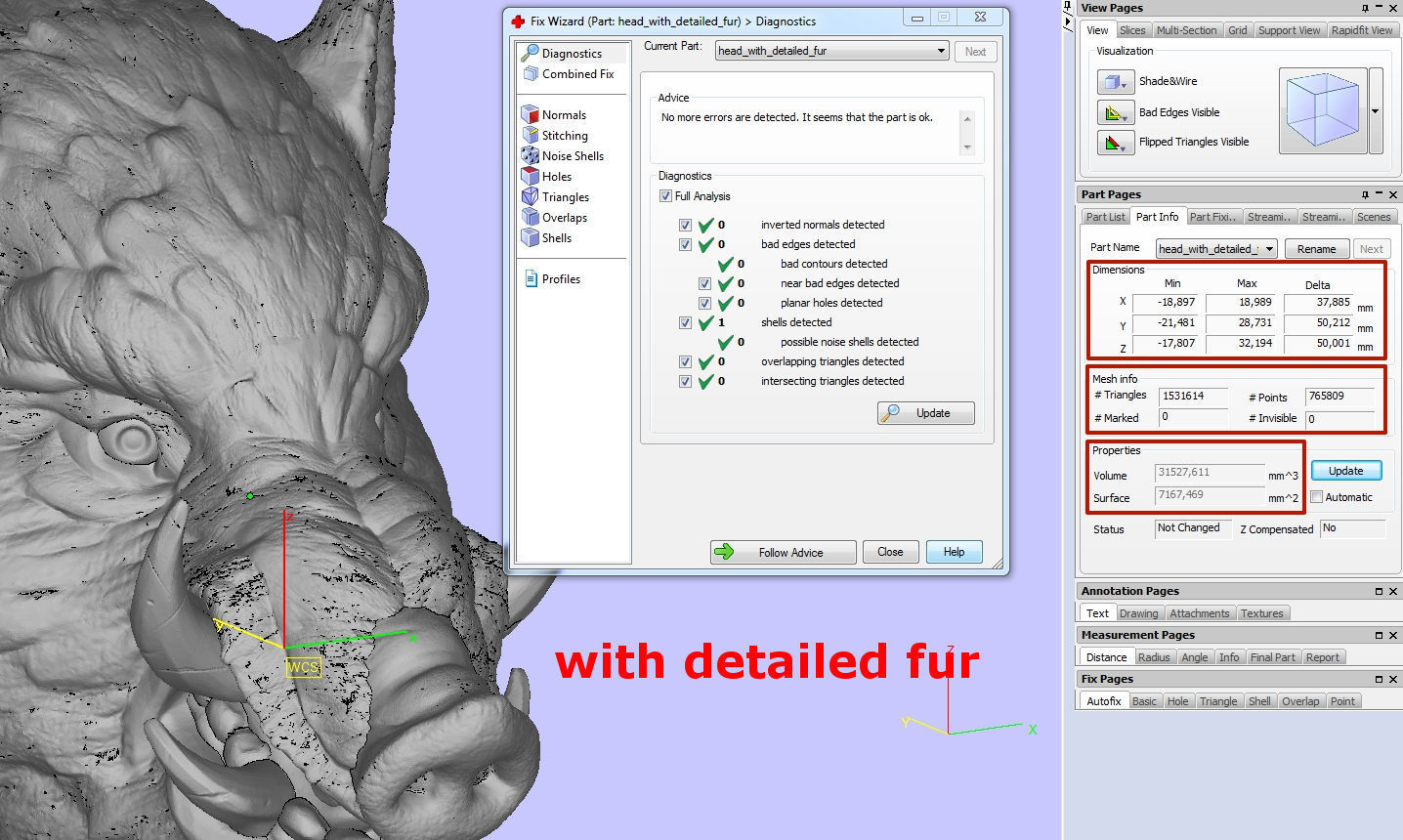Screen dimensions: 1403x840
Task: Switch to the Support View tab
Action: coord(1289,30)
